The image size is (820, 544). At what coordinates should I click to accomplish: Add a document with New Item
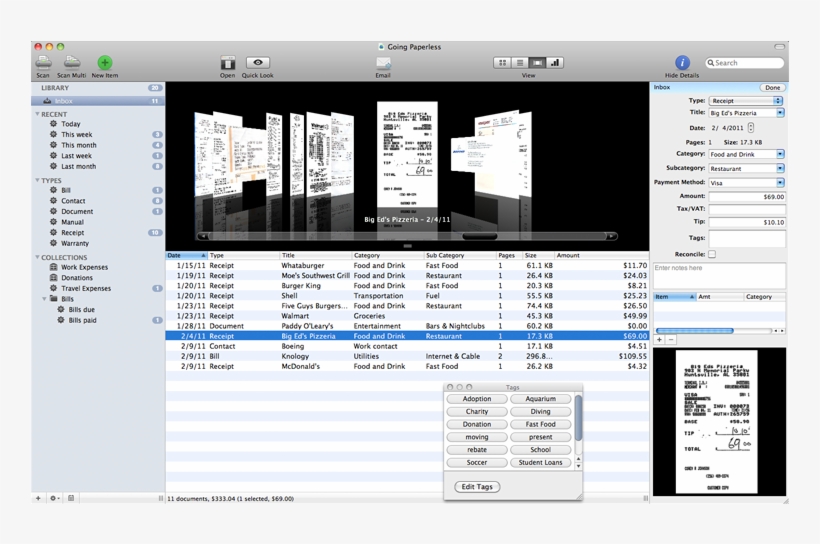click(x=104, y=63)
